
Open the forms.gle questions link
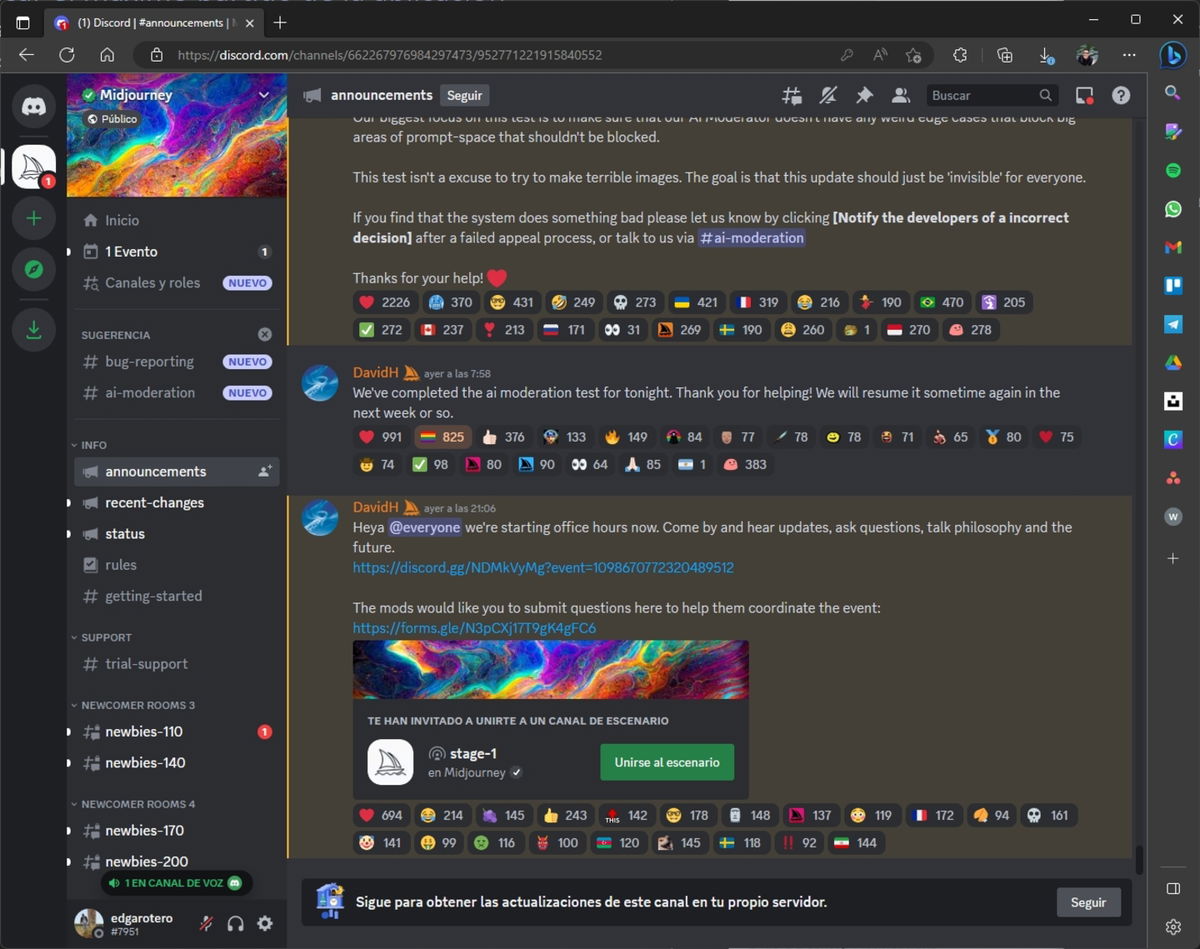point(473,628)
